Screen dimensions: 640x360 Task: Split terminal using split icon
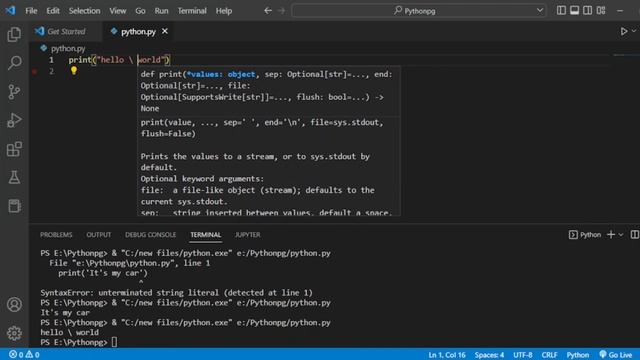(x=635, y=235)
